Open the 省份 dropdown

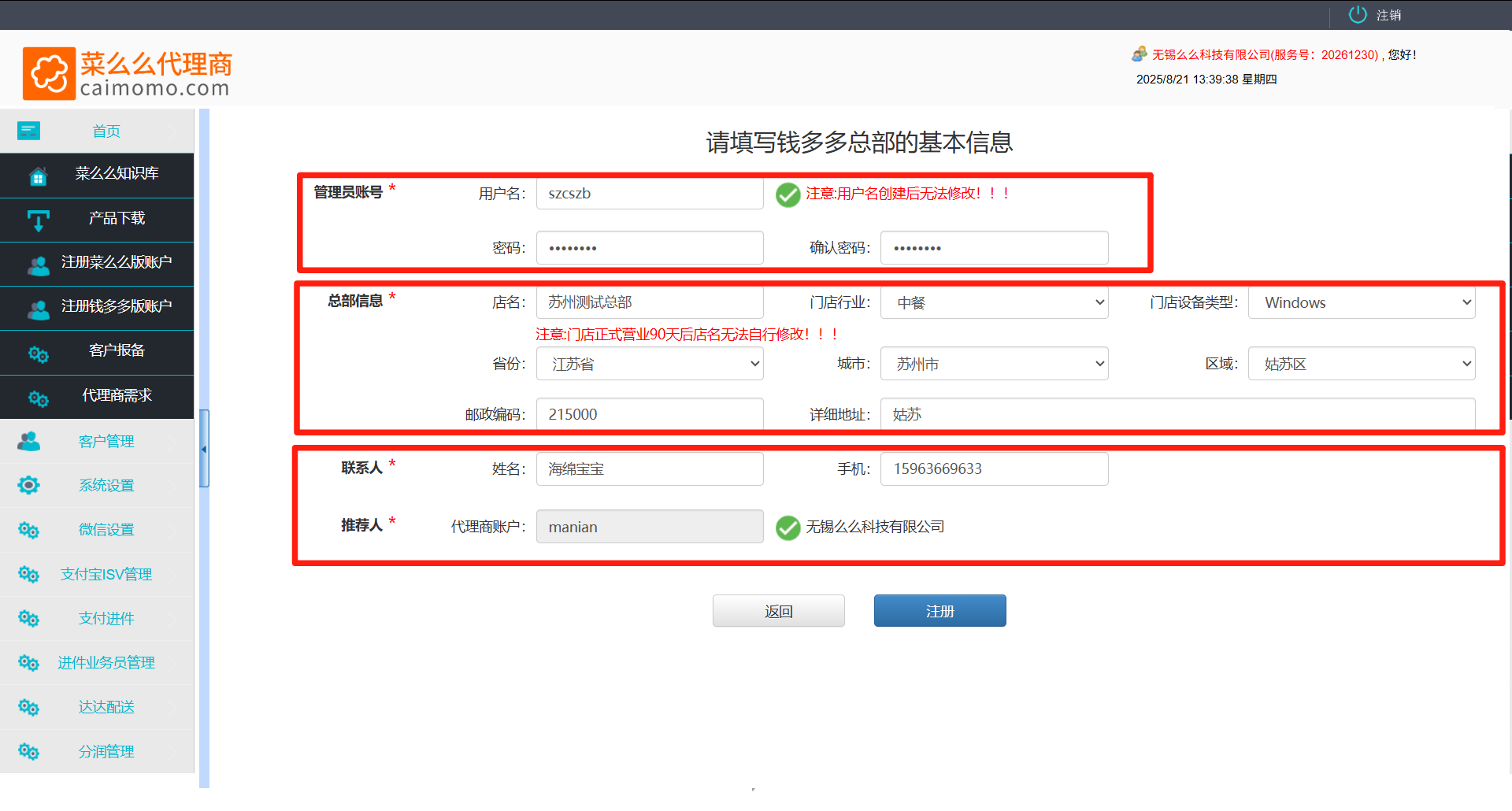pyautogui.click(x=650, y=364)
